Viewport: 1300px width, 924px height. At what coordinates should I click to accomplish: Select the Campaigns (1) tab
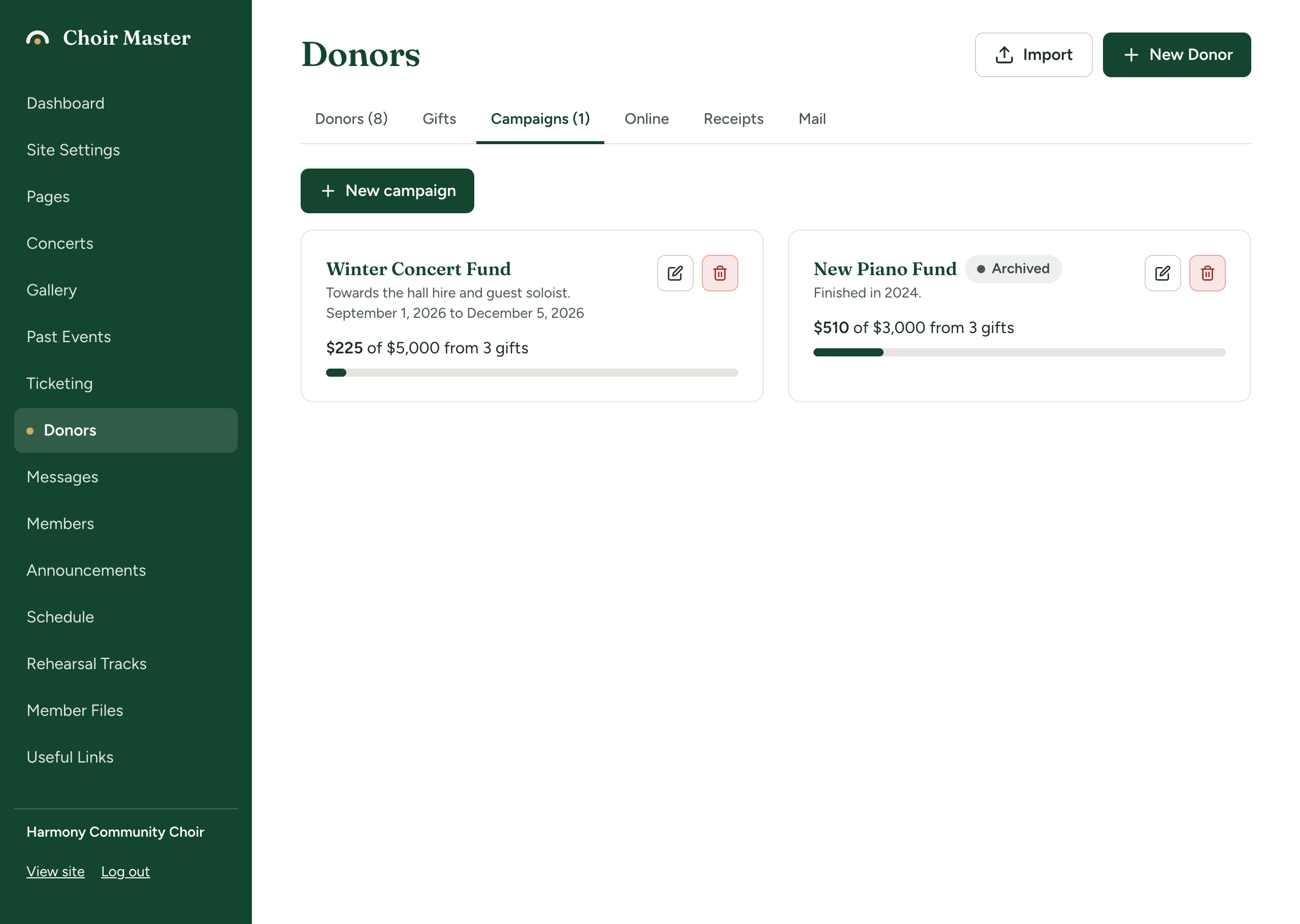(540, 119)
